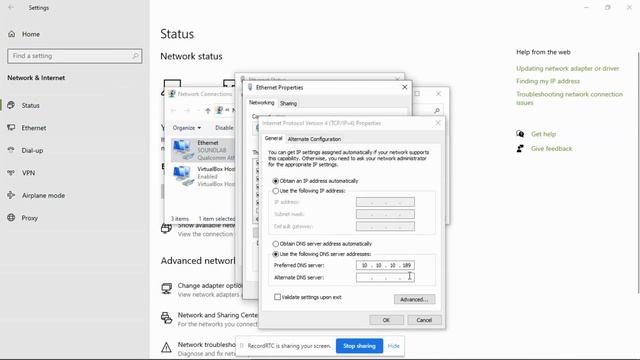Click Preferred DNS server field
This screenshot has width=640, height=360.
point(385,265)
